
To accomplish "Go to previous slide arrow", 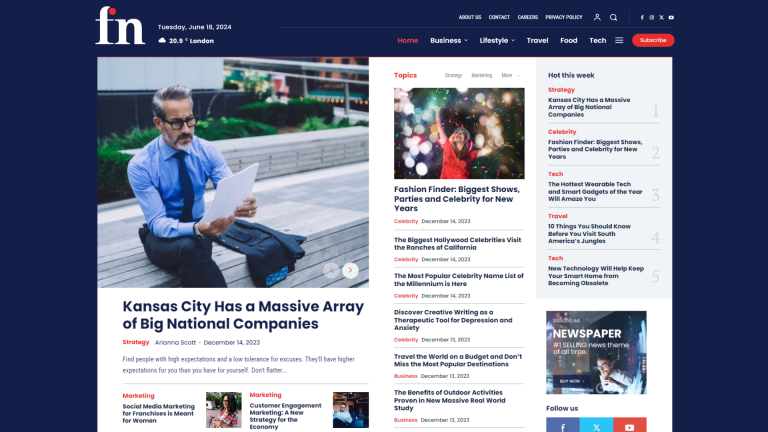I will click(331, 270).
